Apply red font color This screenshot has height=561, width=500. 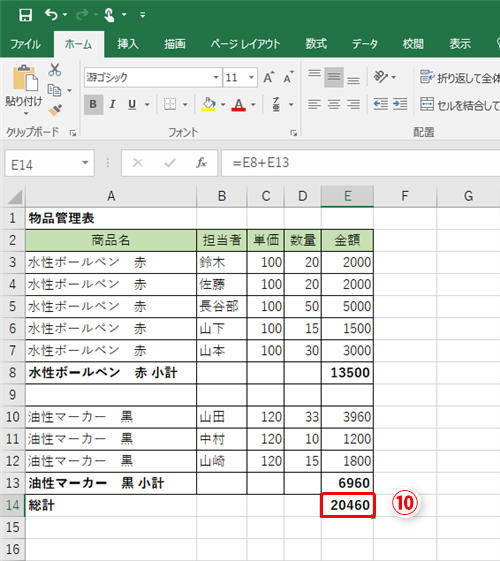[239, 104]
